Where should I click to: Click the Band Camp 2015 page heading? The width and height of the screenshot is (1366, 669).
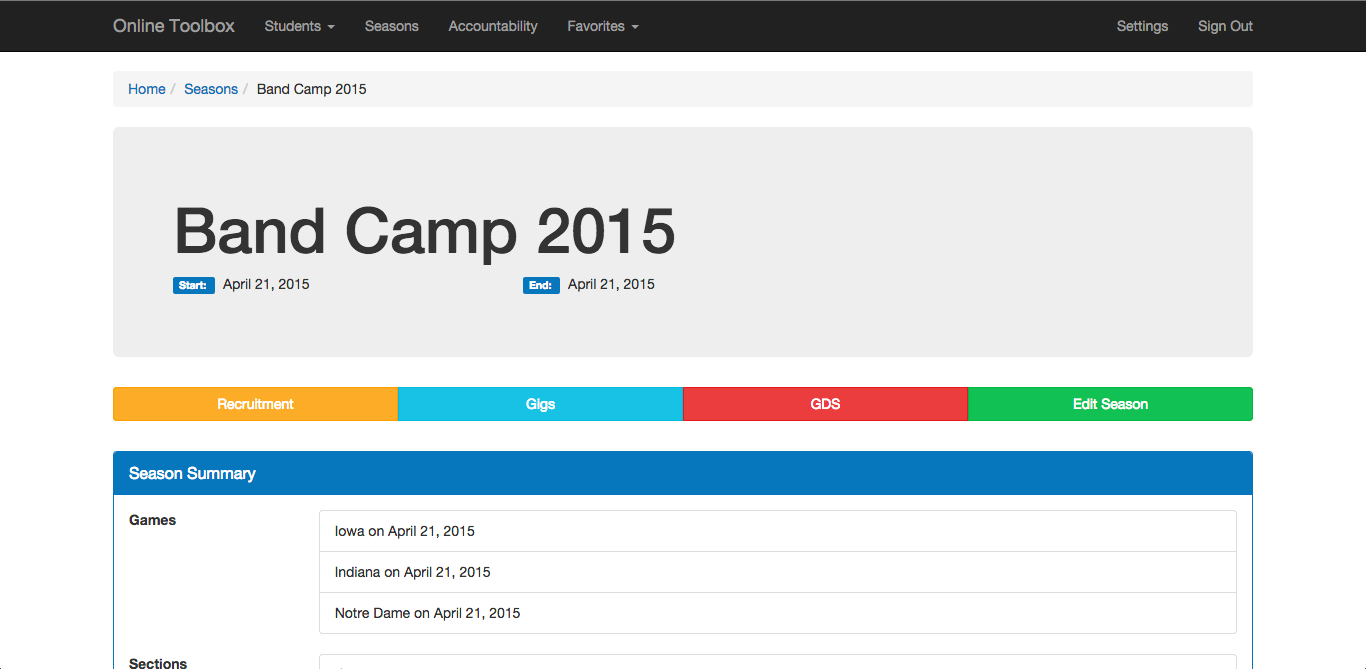coord(425,231)
